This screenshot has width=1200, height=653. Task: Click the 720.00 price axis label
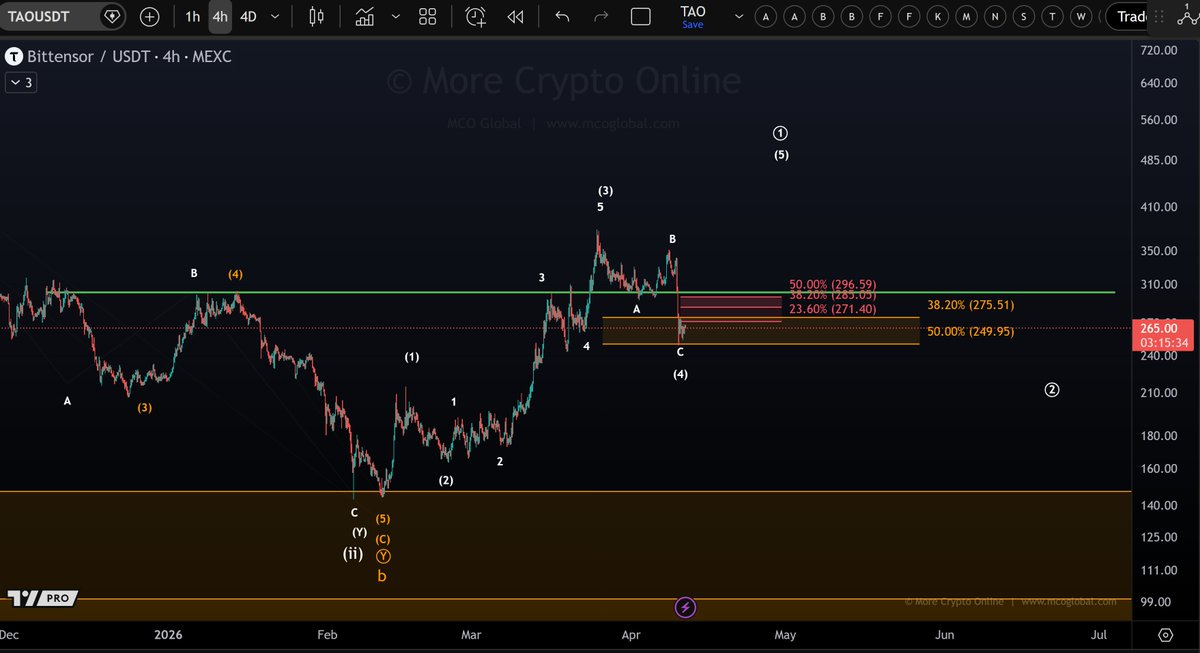(x=1157, y=50)
